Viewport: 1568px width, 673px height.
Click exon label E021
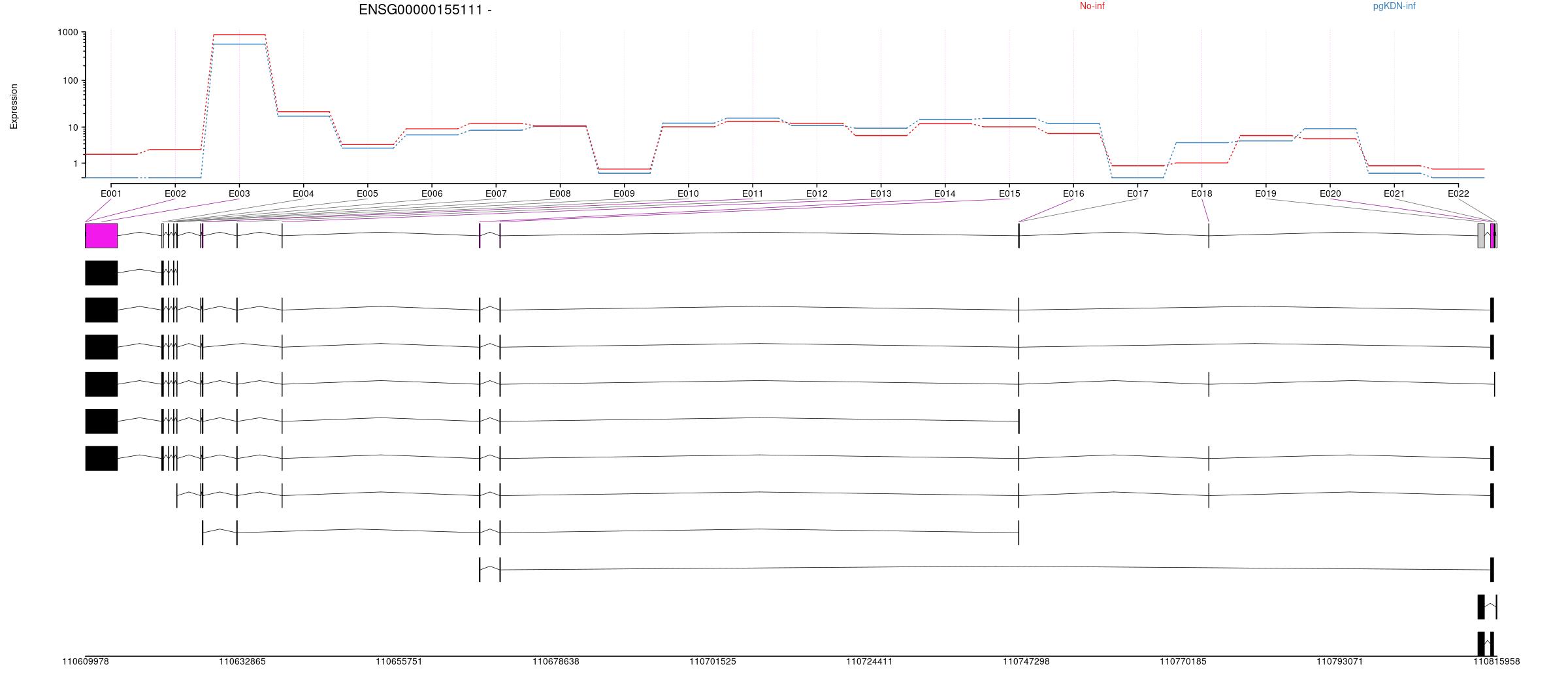pos(1394,193)
